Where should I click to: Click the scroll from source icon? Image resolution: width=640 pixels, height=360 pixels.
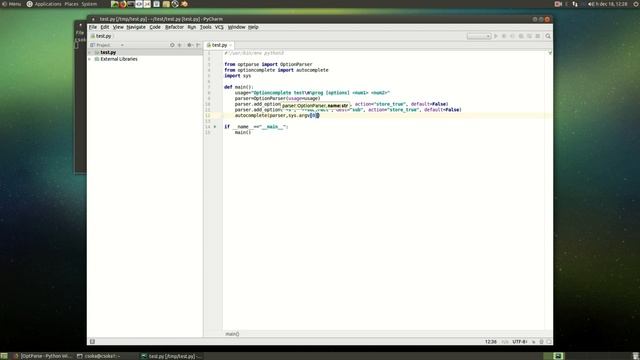coord(172,45)
